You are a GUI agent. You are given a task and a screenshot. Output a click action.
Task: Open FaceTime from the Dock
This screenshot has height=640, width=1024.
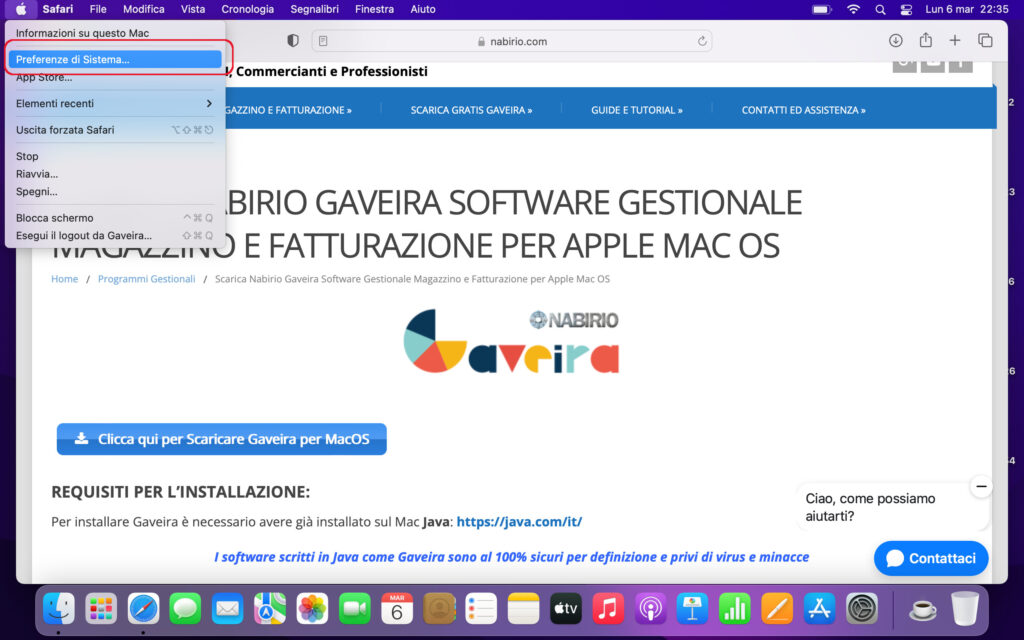point(354,609)
